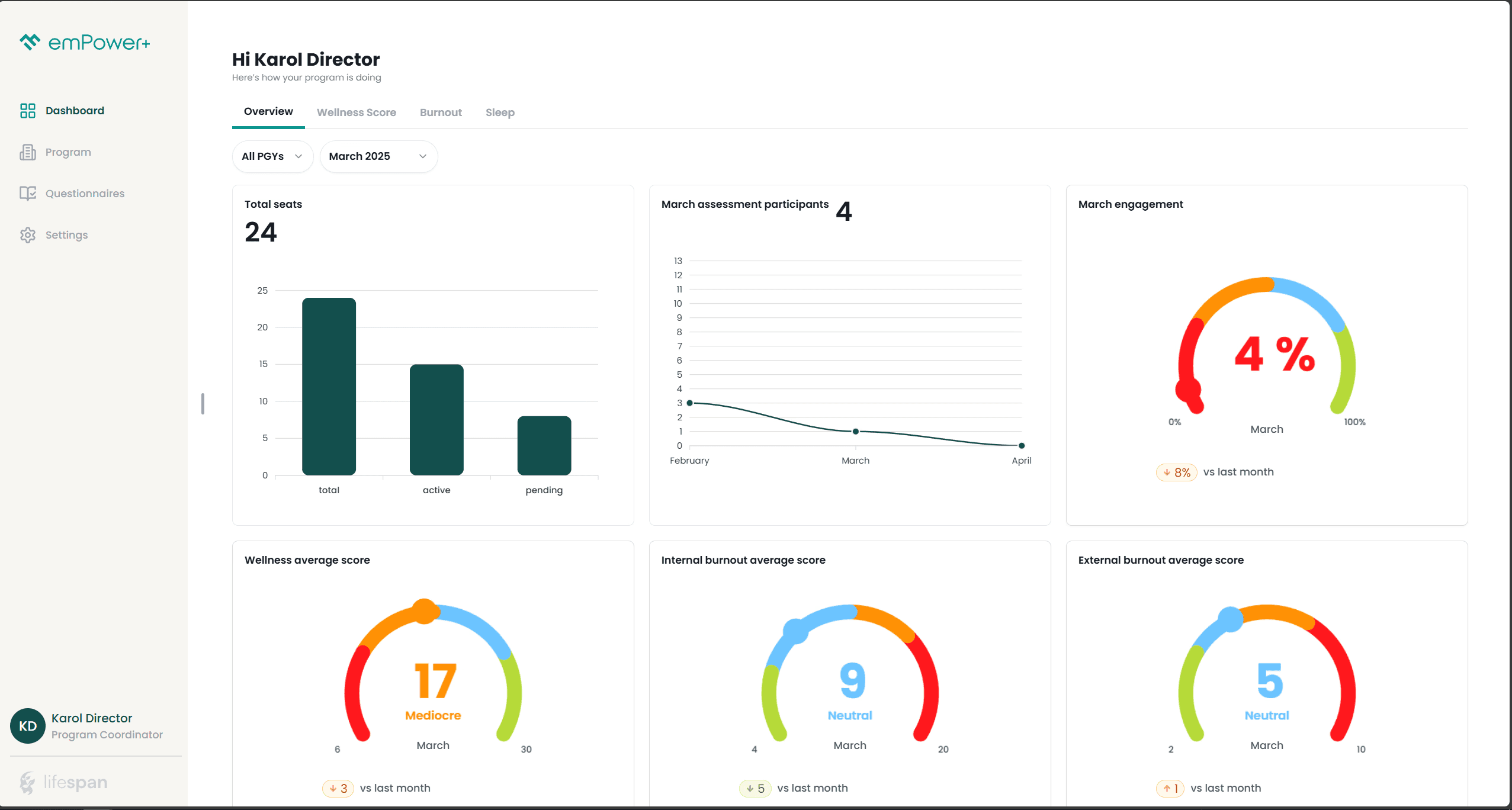Screen dimensions: 1512x810
Task: Open the Burnout tab
Action: click(x=441, y=112)
